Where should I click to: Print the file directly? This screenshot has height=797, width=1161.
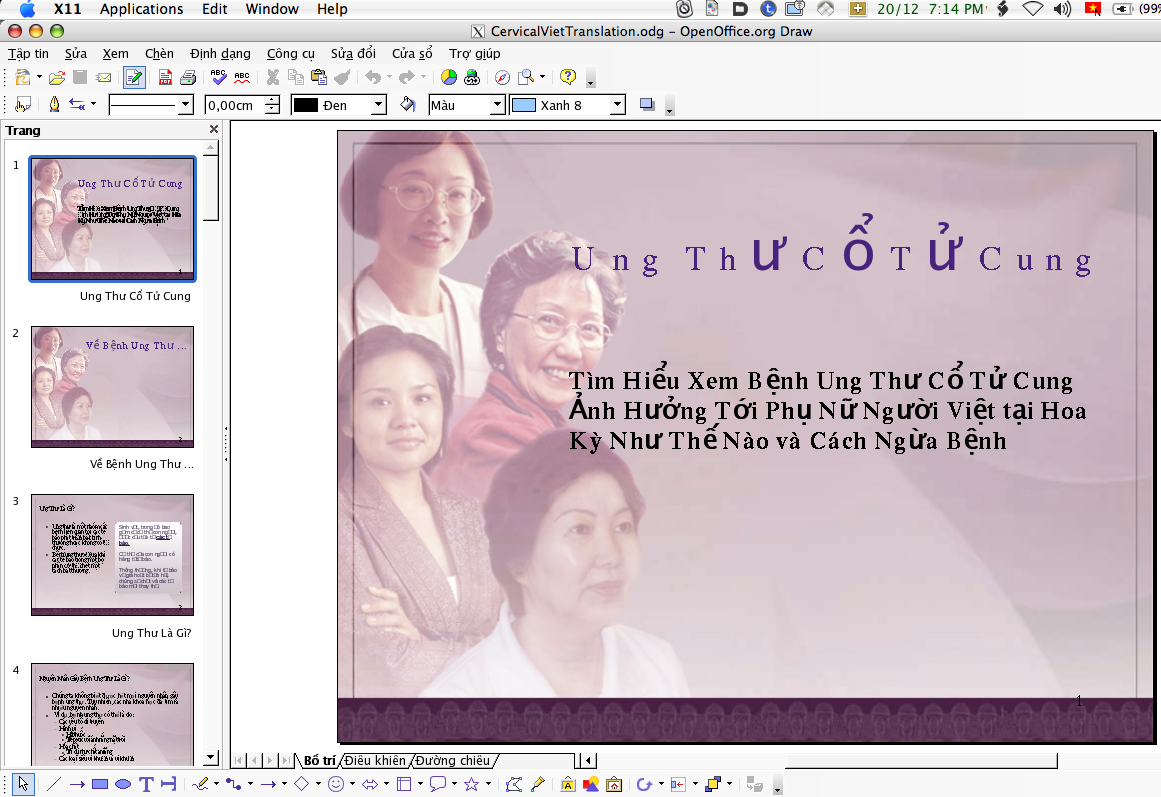click(188, 77)
